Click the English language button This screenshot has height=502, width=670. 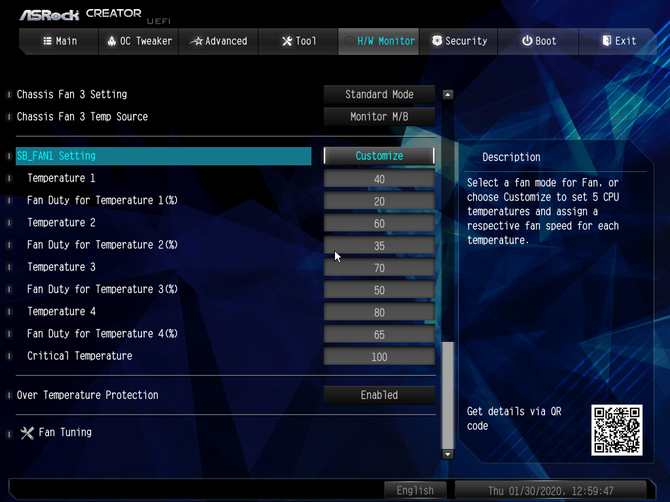(415, 490)
